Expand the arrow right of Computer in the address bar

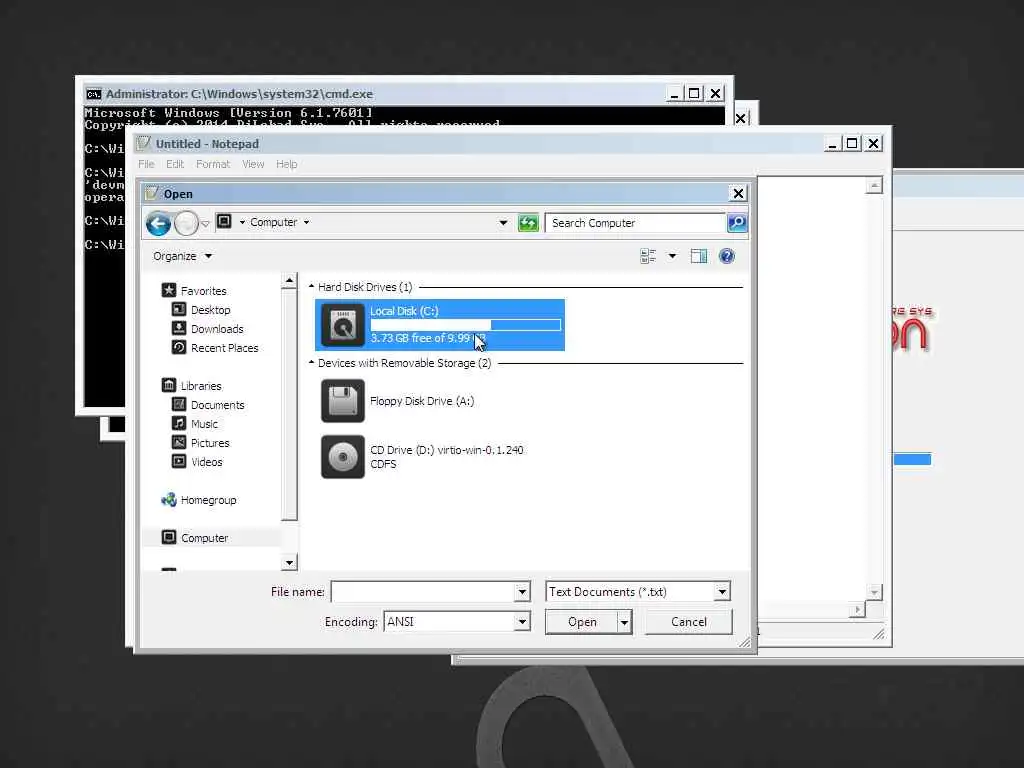(306, 223)
